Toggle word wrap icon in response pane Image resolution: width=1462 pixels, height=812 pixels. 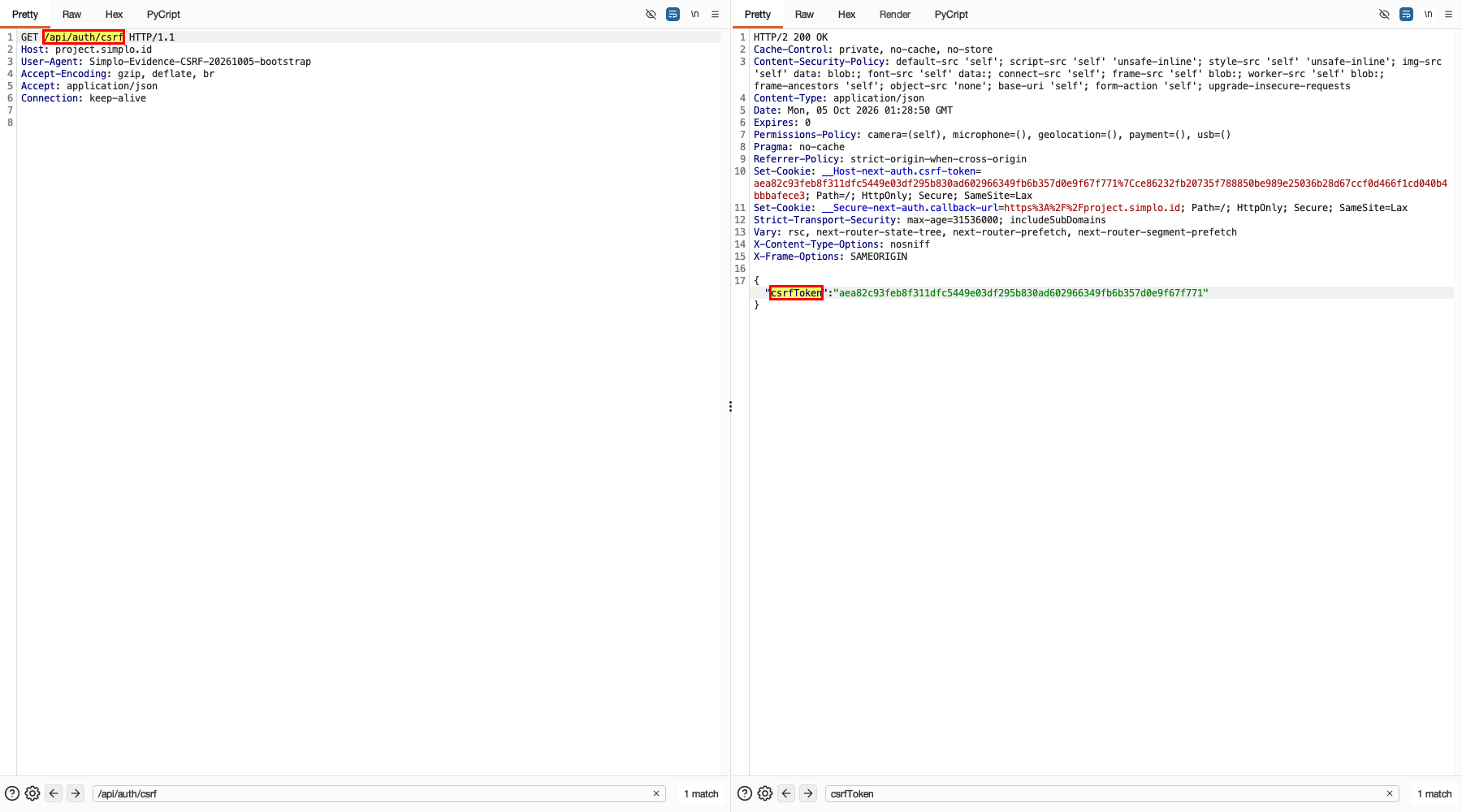(1406, 15)
